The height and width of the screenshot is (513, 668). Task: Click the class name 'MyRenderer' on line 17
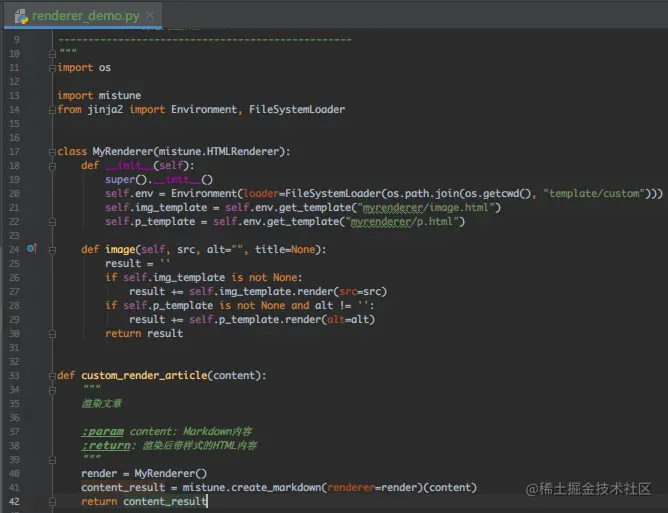[x=123, y=151]
